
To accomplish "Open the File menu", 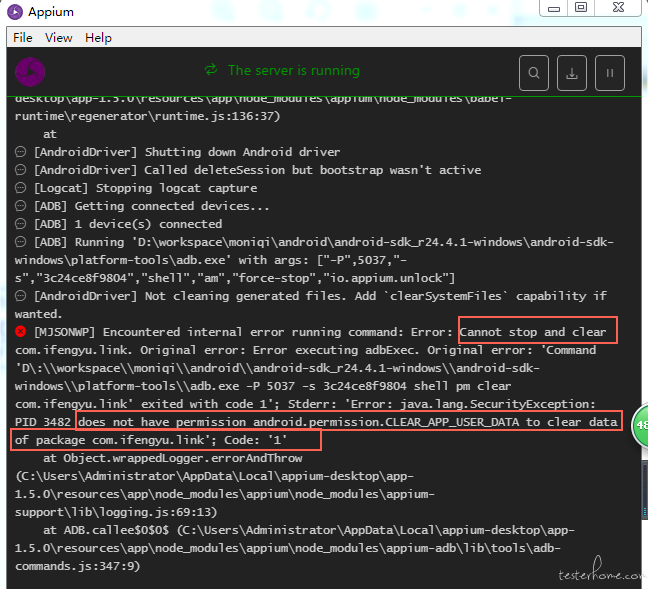I will 22,38.
